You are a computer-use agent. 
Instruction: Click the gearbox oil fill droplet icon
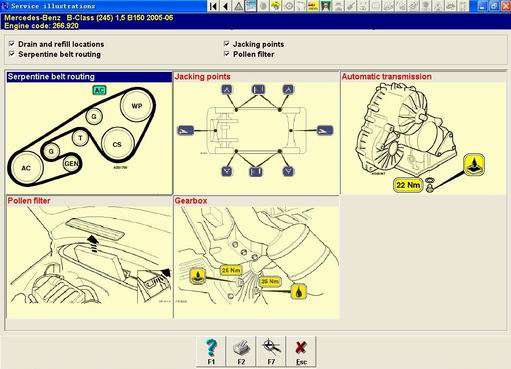(x=299, y=292)
